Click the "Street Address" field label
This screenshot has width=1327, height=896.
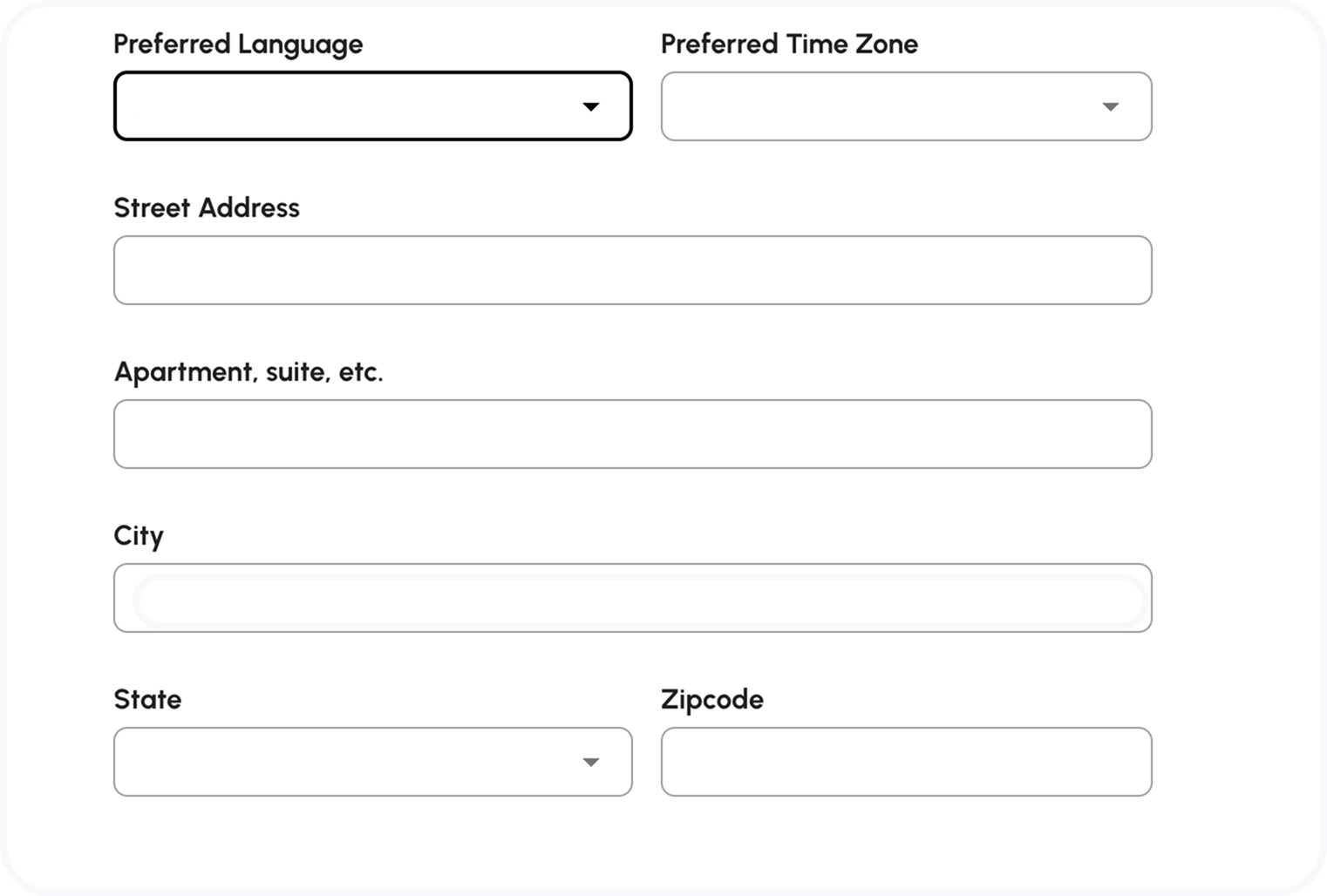(x=207, y=207)
